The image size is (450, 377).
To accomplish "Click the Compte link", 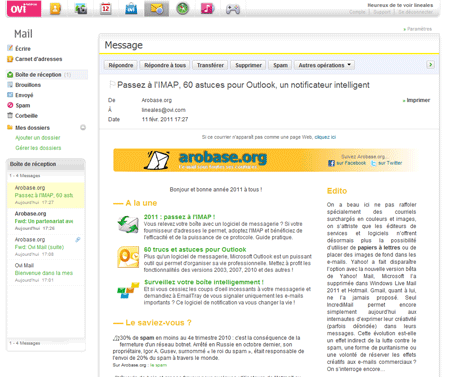I will pyautogui.click(x=357, y=12).
